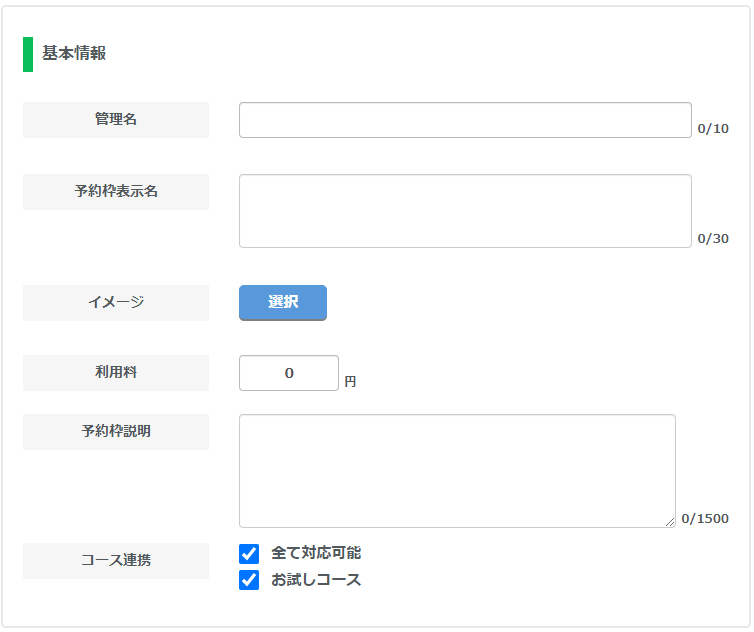
Task: Click the blue 選択 image button
Action: coord(283,303)
